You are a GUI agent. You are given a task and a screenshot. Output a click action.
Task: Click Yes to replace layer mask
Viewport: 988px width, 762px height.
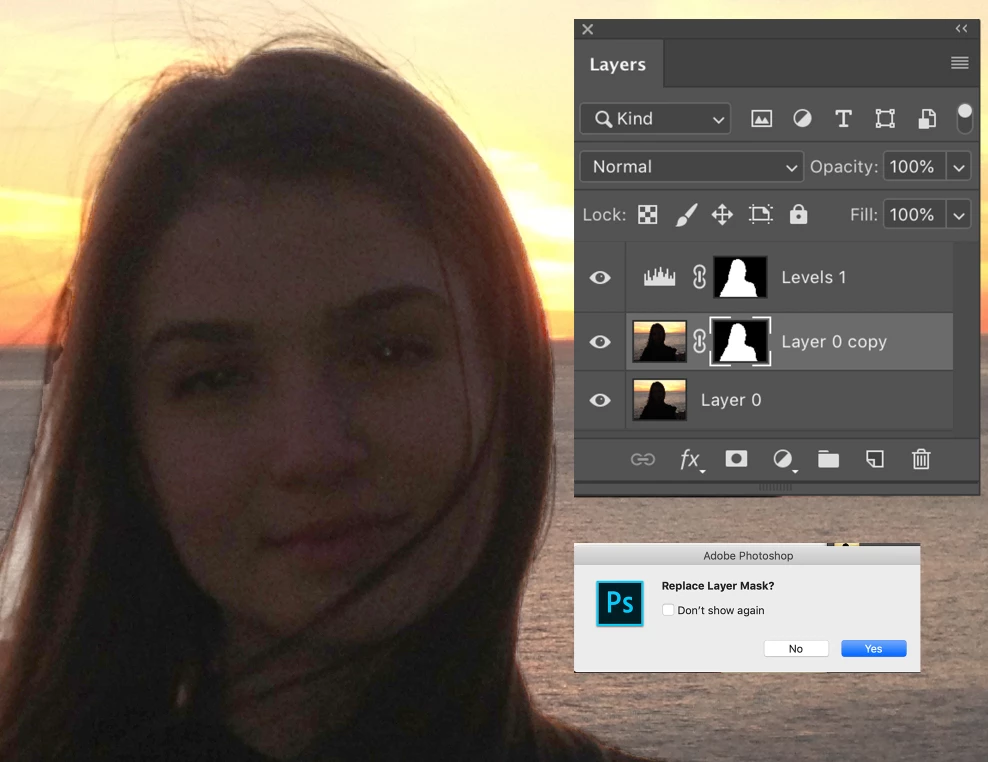coord(873,649)
